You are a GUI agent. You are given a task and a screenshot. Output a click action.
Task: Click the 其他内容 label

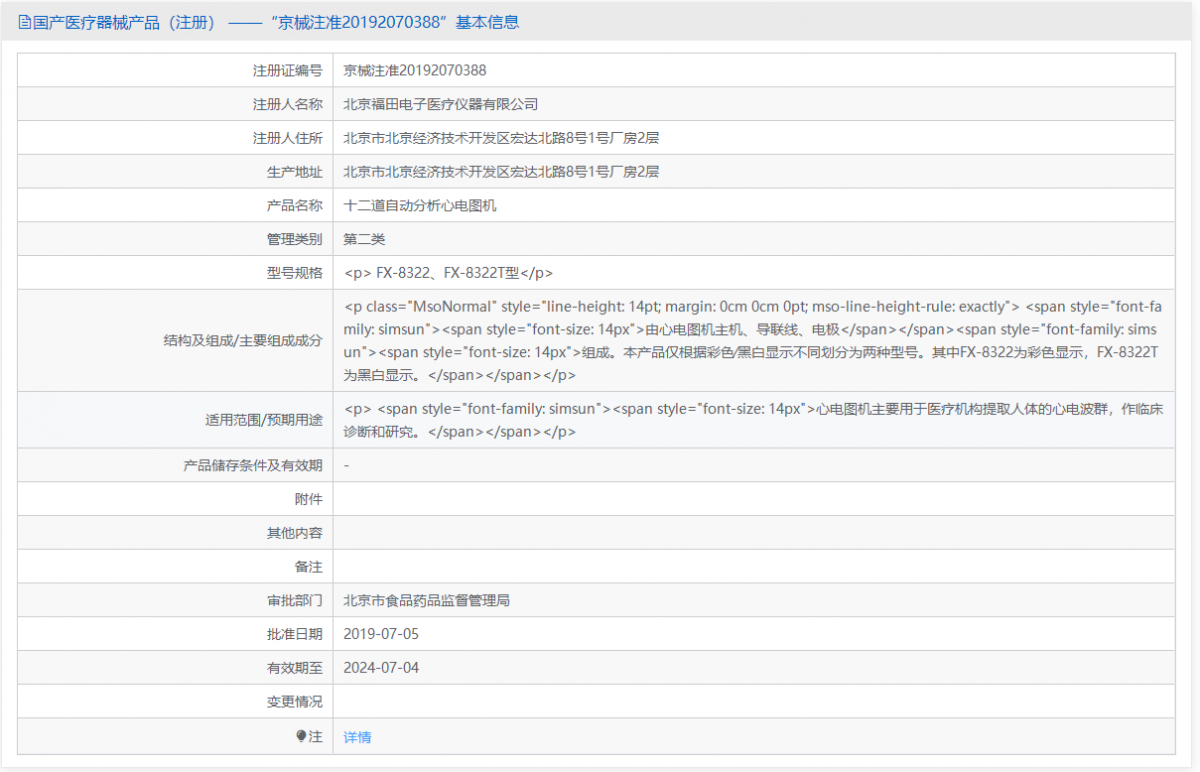[x=295, y=533]
